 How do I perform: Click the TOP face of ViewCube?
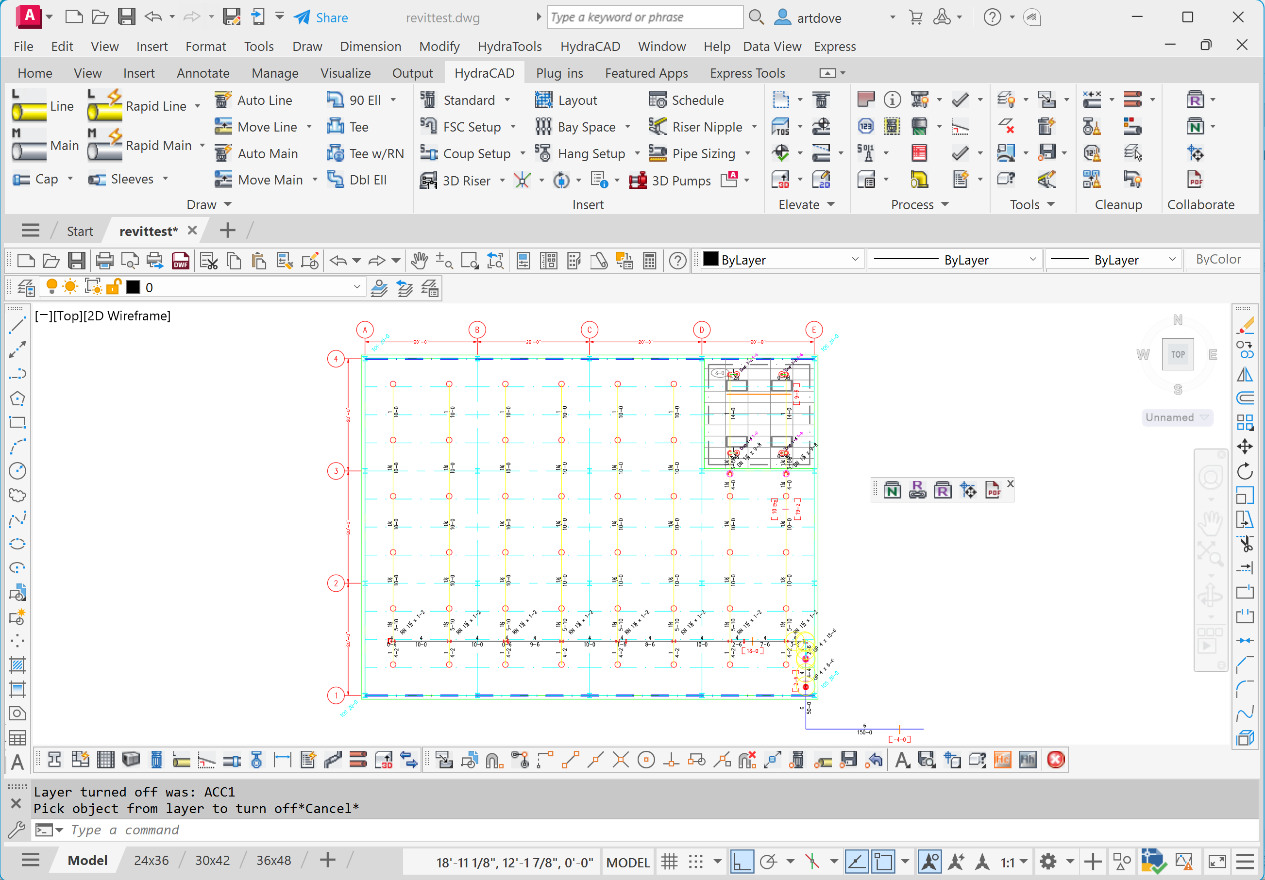point(1178,354)
